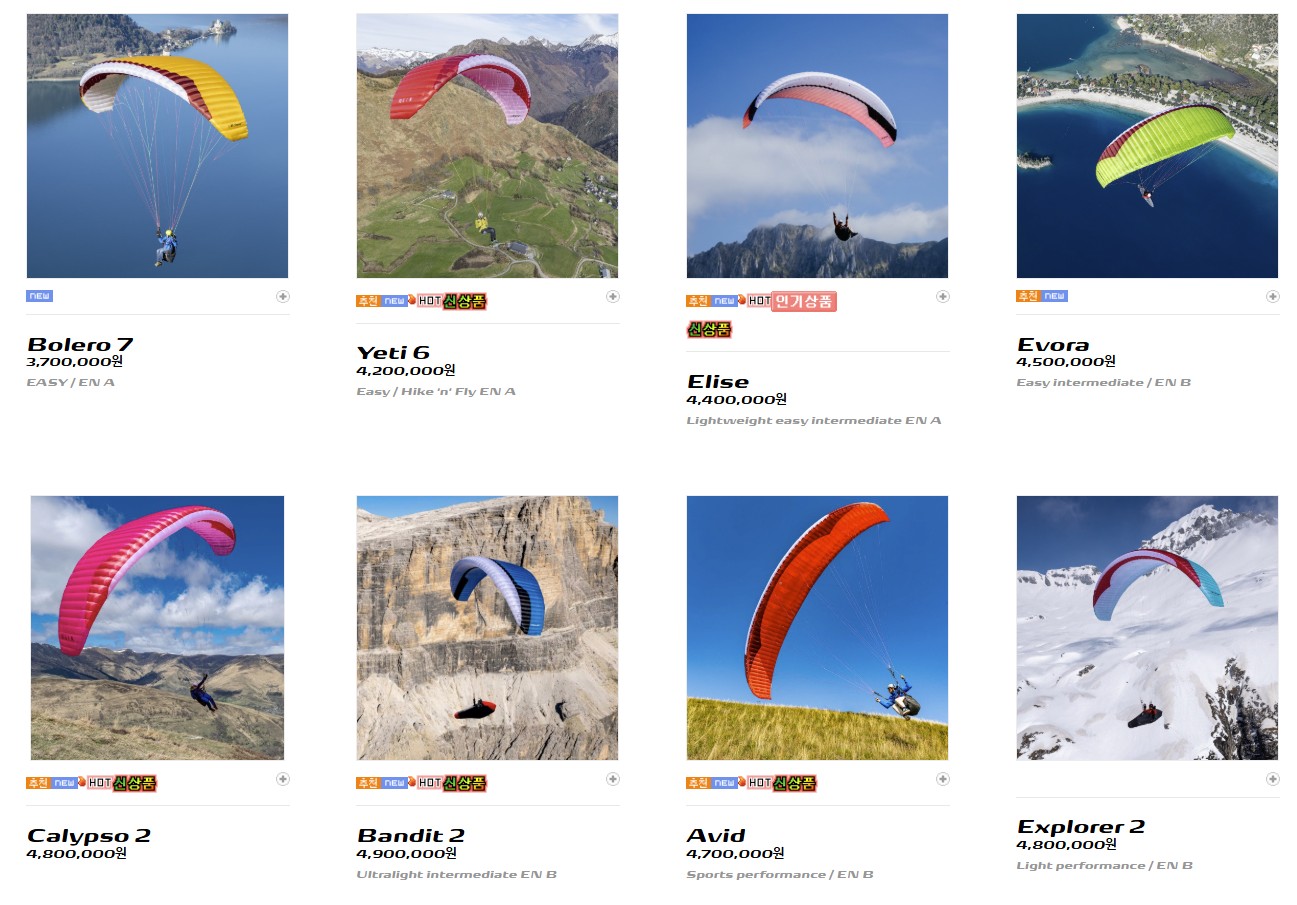Open the Evora lime green wing photo
1297x905 pixels.
tap(1147, 146)
